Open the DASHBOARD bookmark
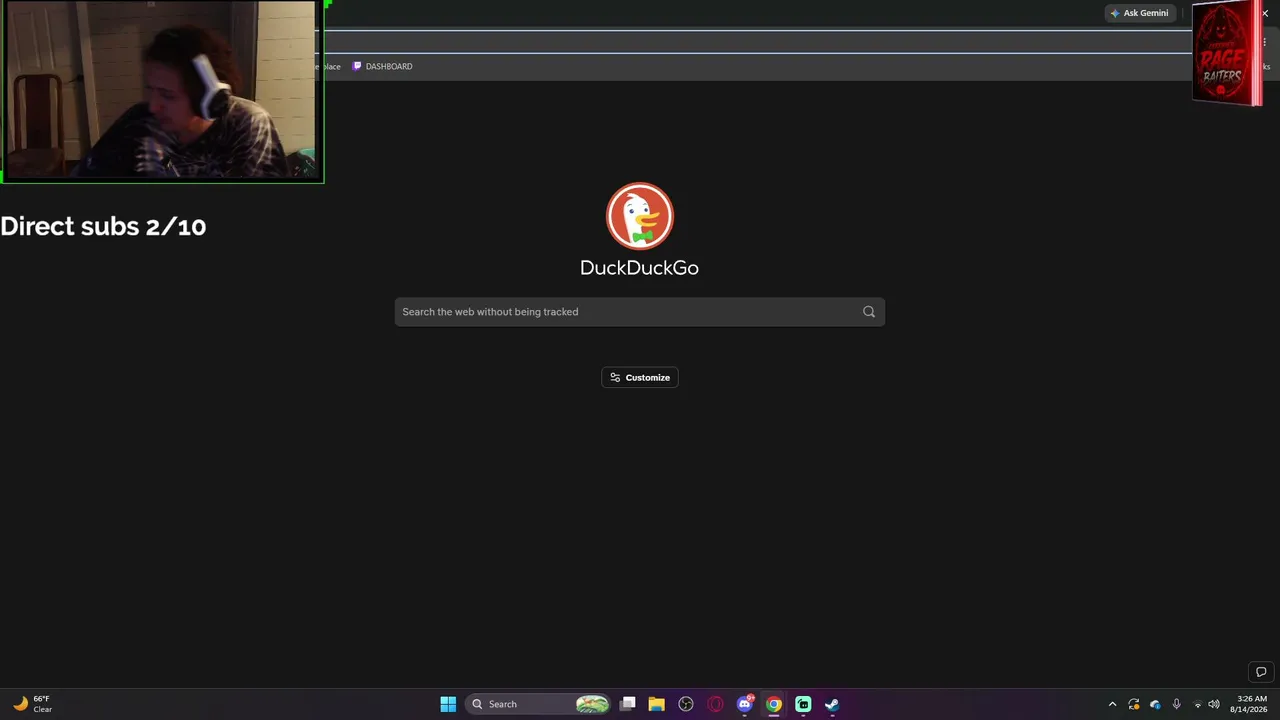The width and height of the screenshot is (1280, 720). click(x=382, y=66)
